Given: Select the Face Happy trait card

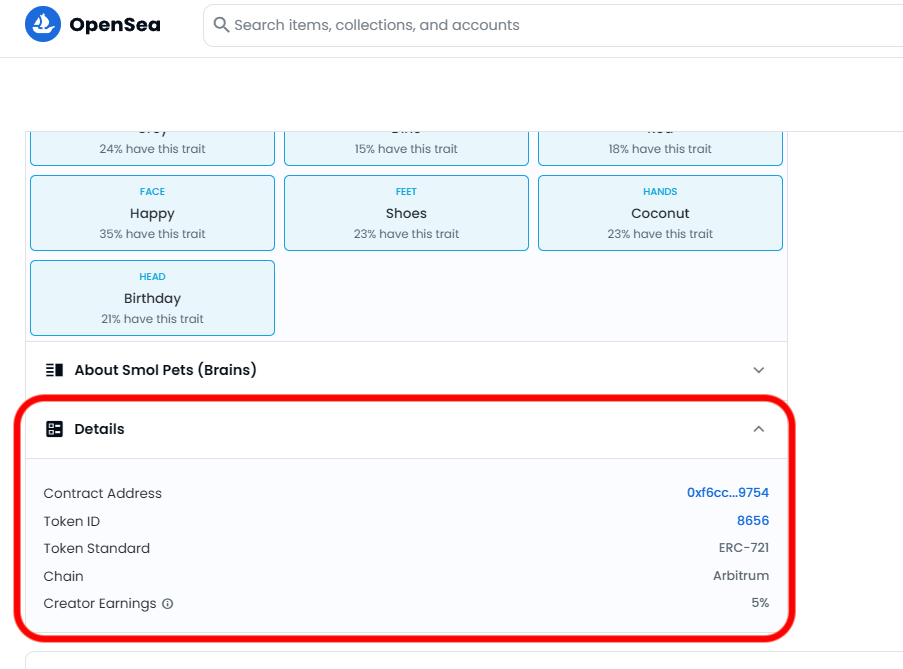Looking at the screenshot, I should (x=153, y=213).
